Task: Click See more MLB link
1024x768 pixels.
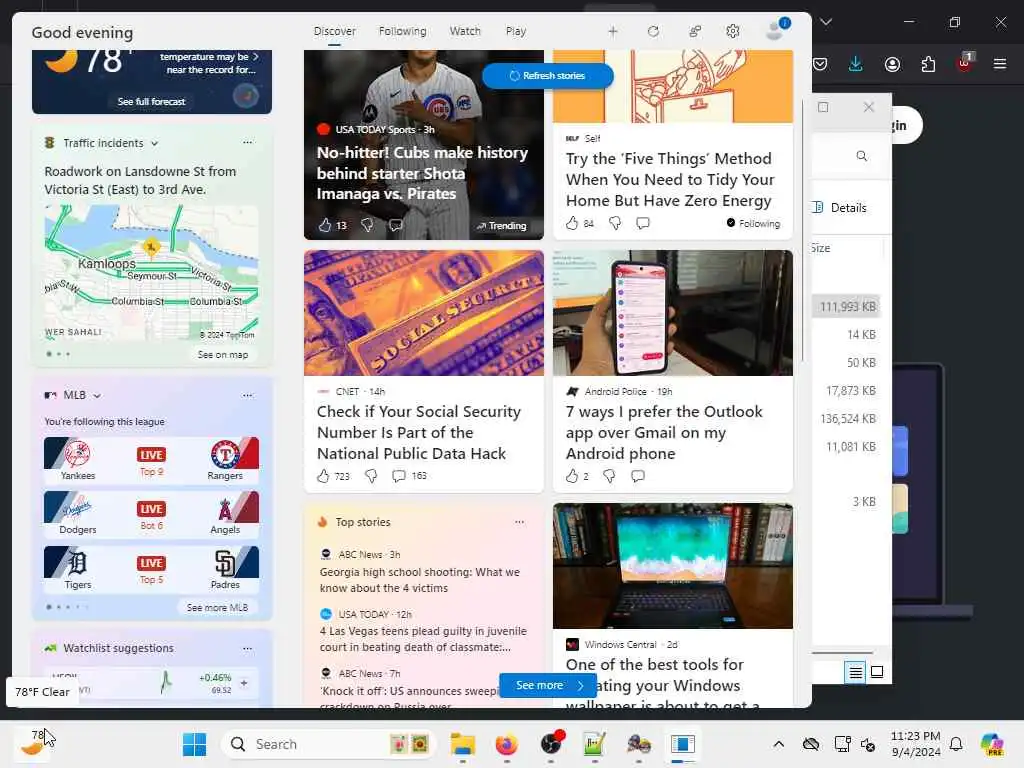Action: [217, 607]
